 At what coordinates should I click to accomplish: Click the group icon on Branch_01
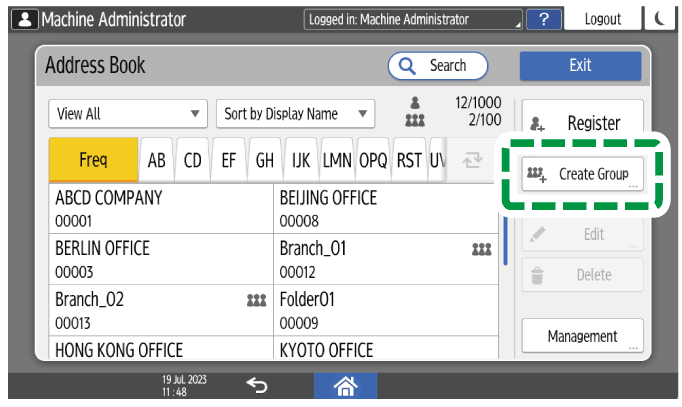click(x=481, y=249)
